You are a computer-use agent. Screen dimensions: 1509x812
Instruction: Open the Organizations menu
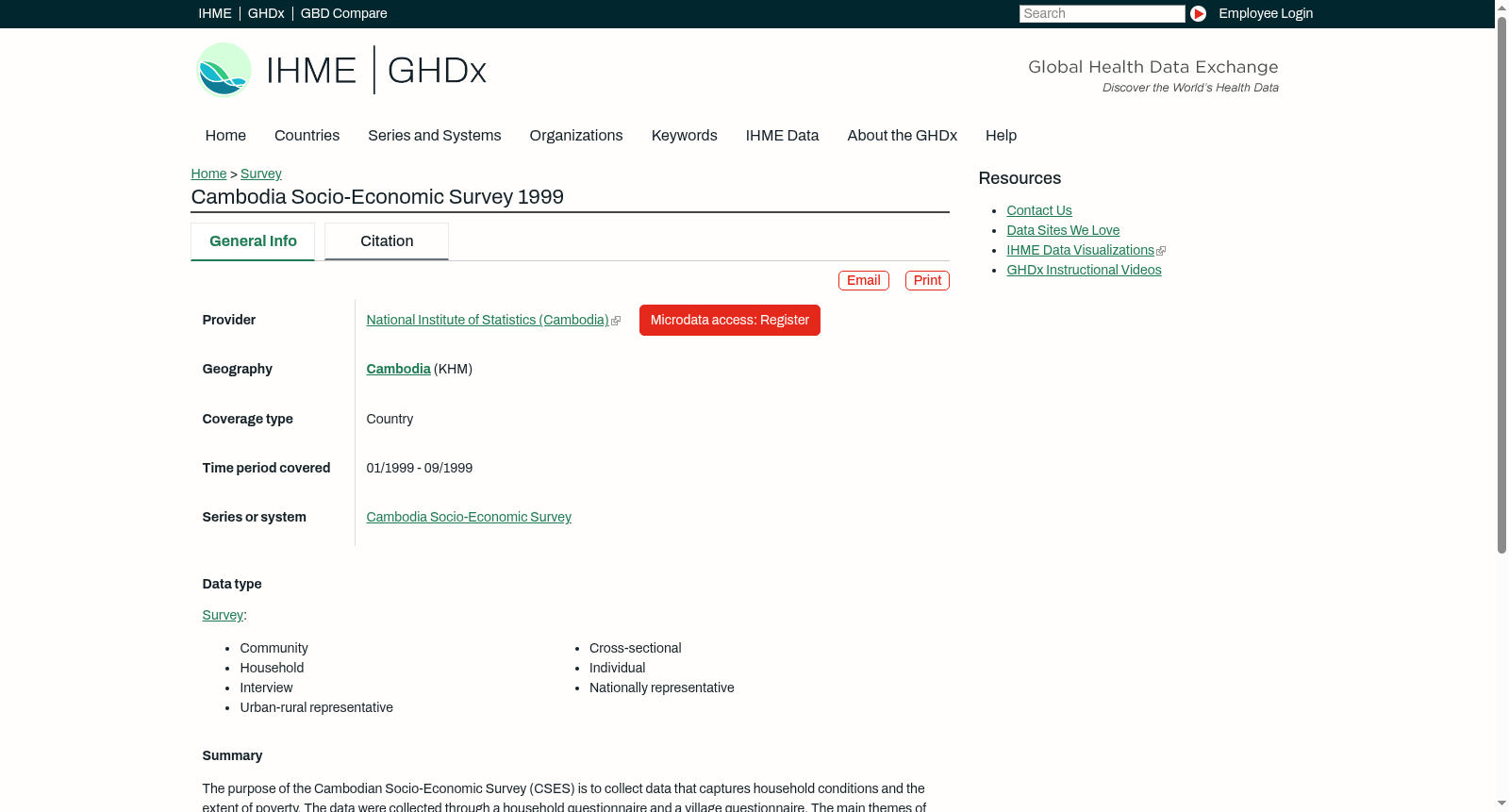pos(576,135)
